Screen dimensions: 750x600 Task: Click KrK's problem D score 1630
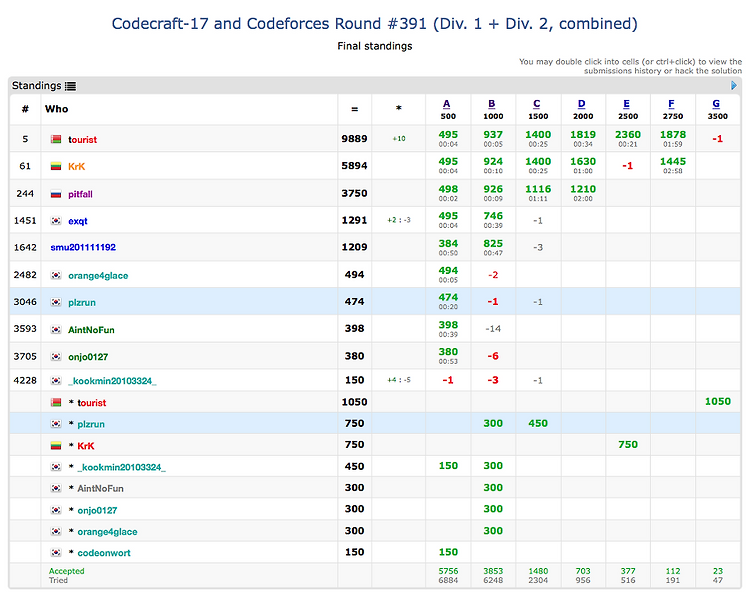(583, 161)
